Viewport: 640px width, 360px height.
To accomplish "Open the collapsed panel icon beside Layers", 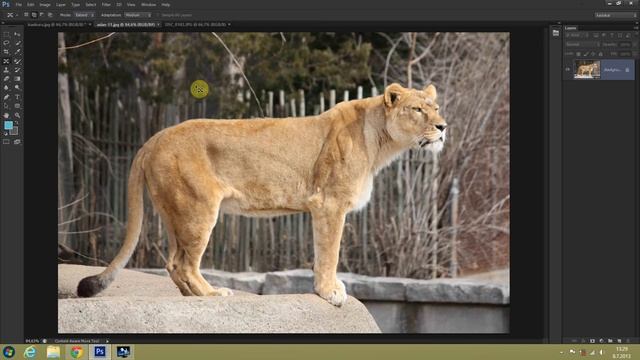I will click(x=556, y=33).
